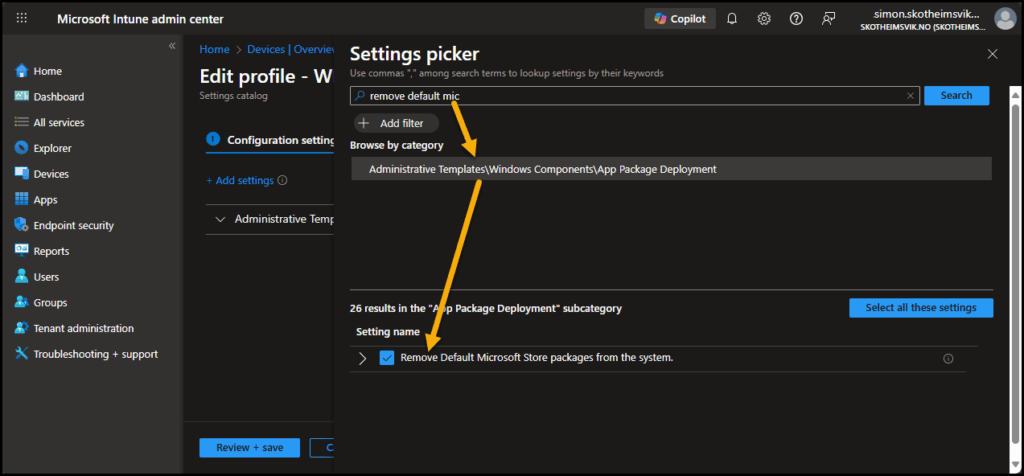Click the feedback icon in header

tap(828, 19)
